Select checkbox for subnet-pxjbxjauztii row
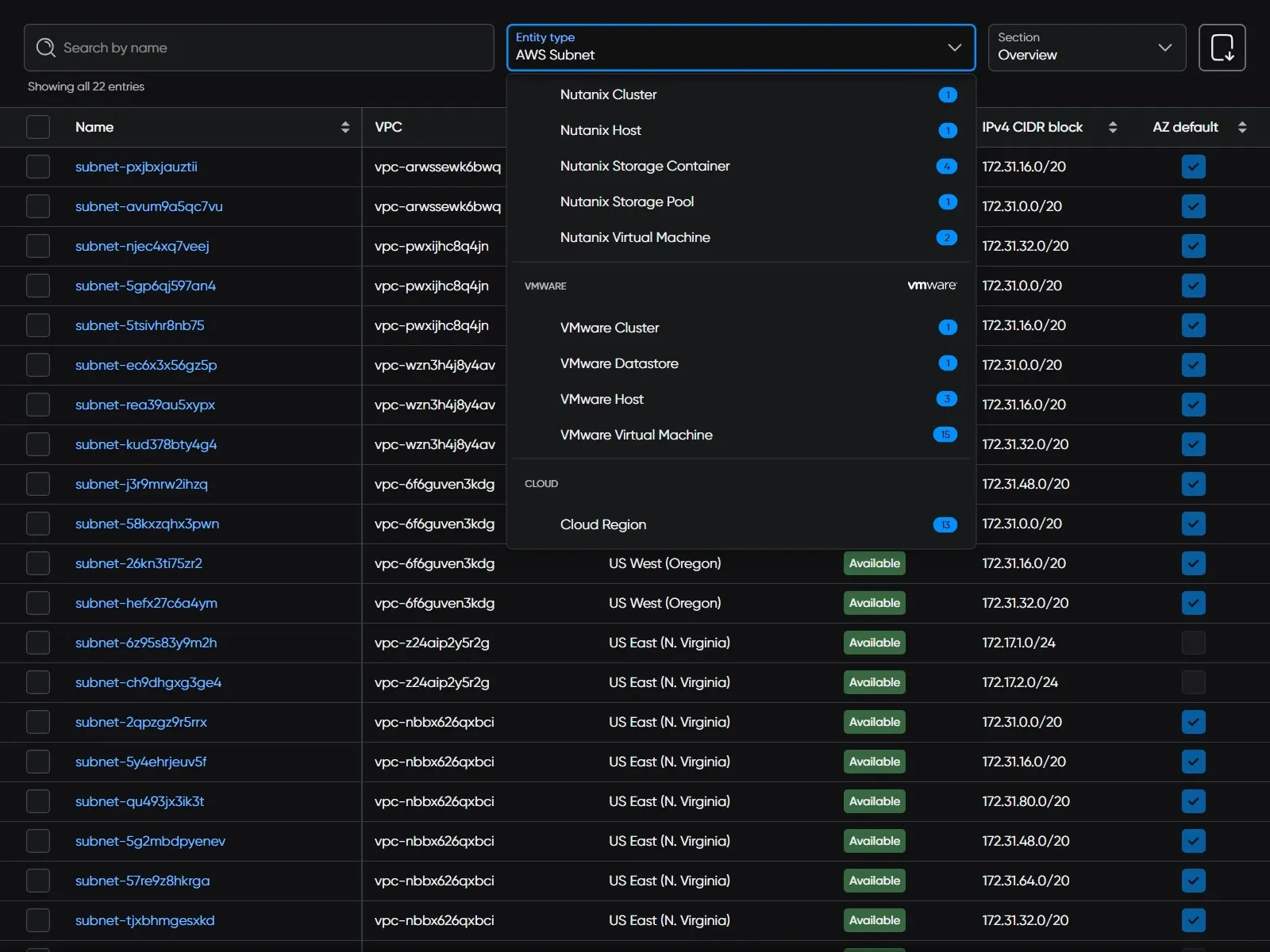The width and height of the screenshot is (1270, 952). coord(38,167)
